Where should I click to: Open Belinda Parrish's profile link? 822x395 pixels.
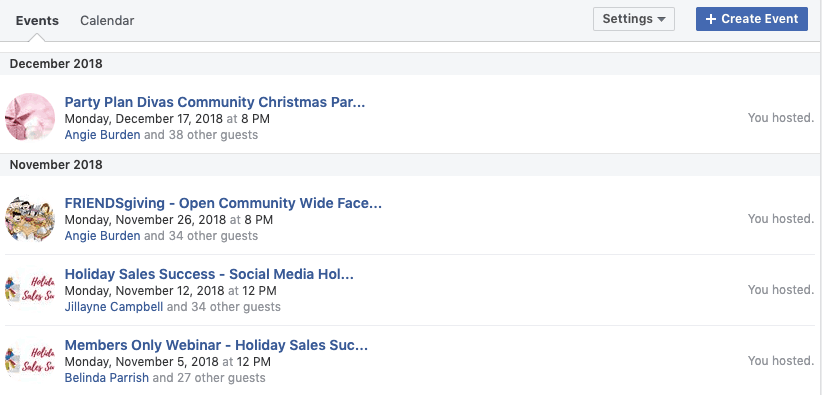click(x=107, y=377)
